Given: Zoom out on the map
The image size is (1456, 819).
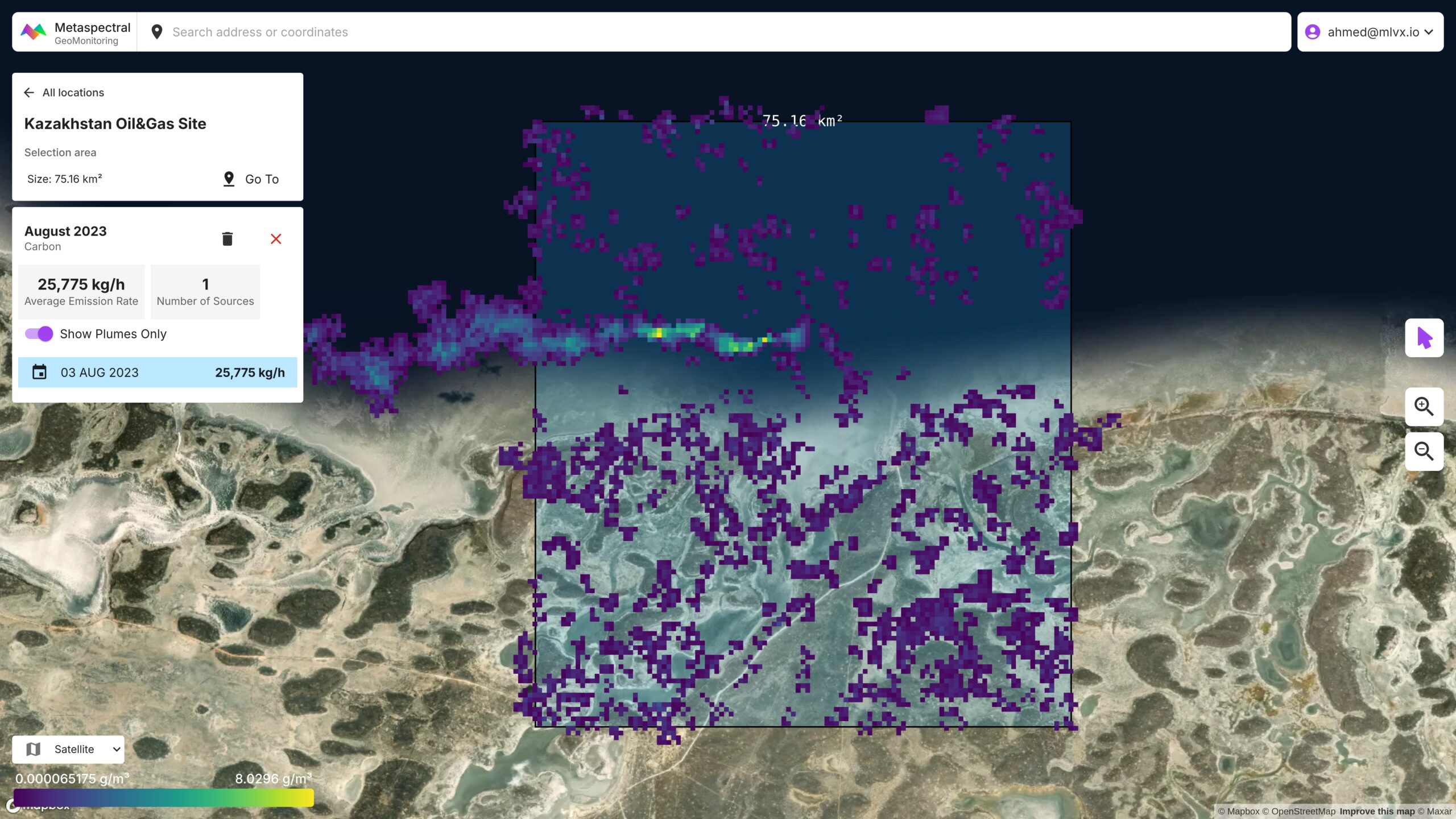Looking at the screenshot, I should [1424, 452].
